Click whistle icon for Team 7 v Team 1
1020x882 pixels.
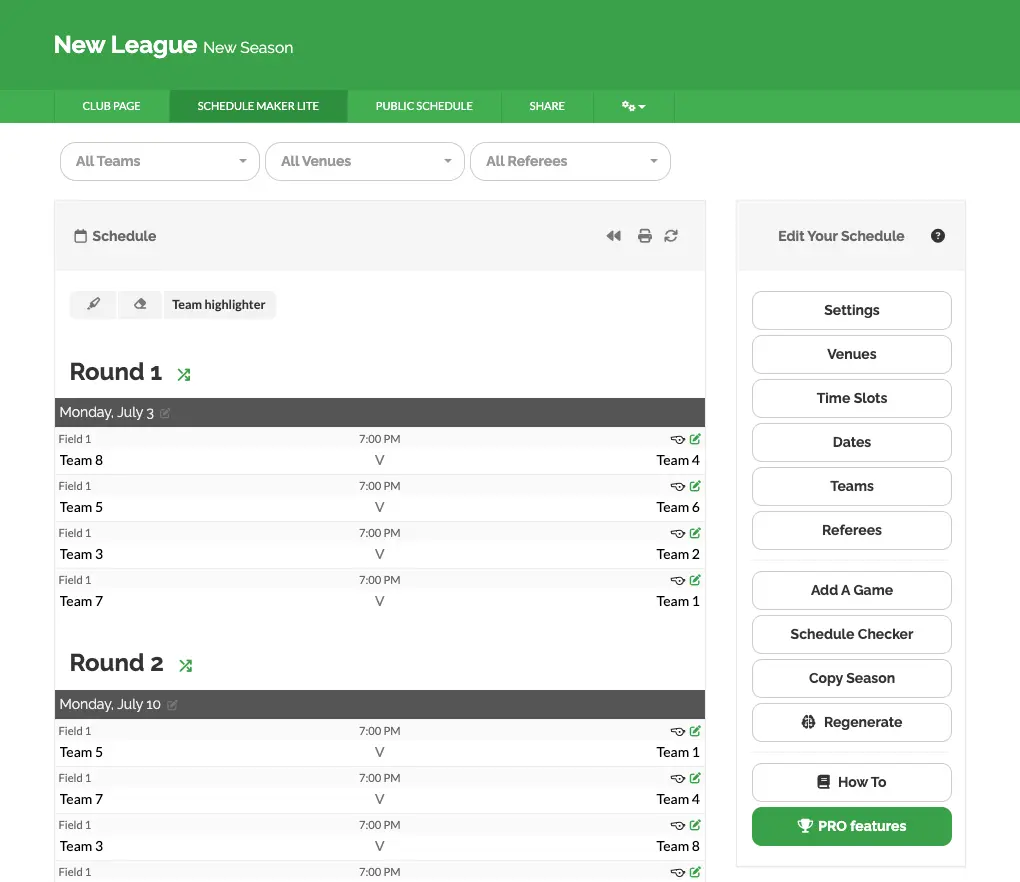[678, 580]
